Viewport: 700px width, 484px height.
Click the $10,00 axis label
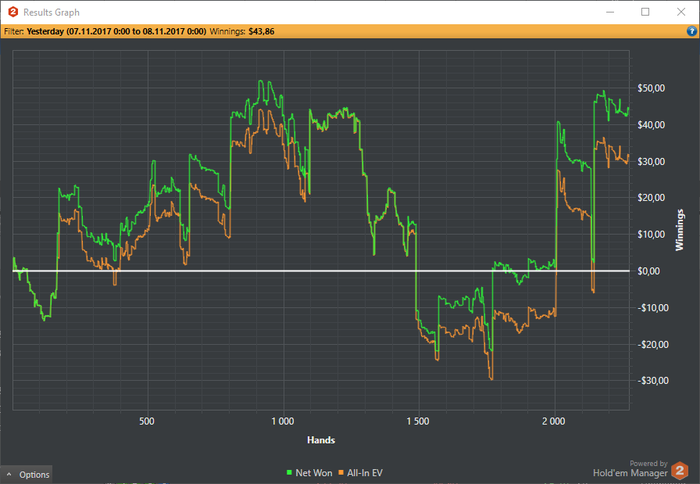(x=651, y=234)
